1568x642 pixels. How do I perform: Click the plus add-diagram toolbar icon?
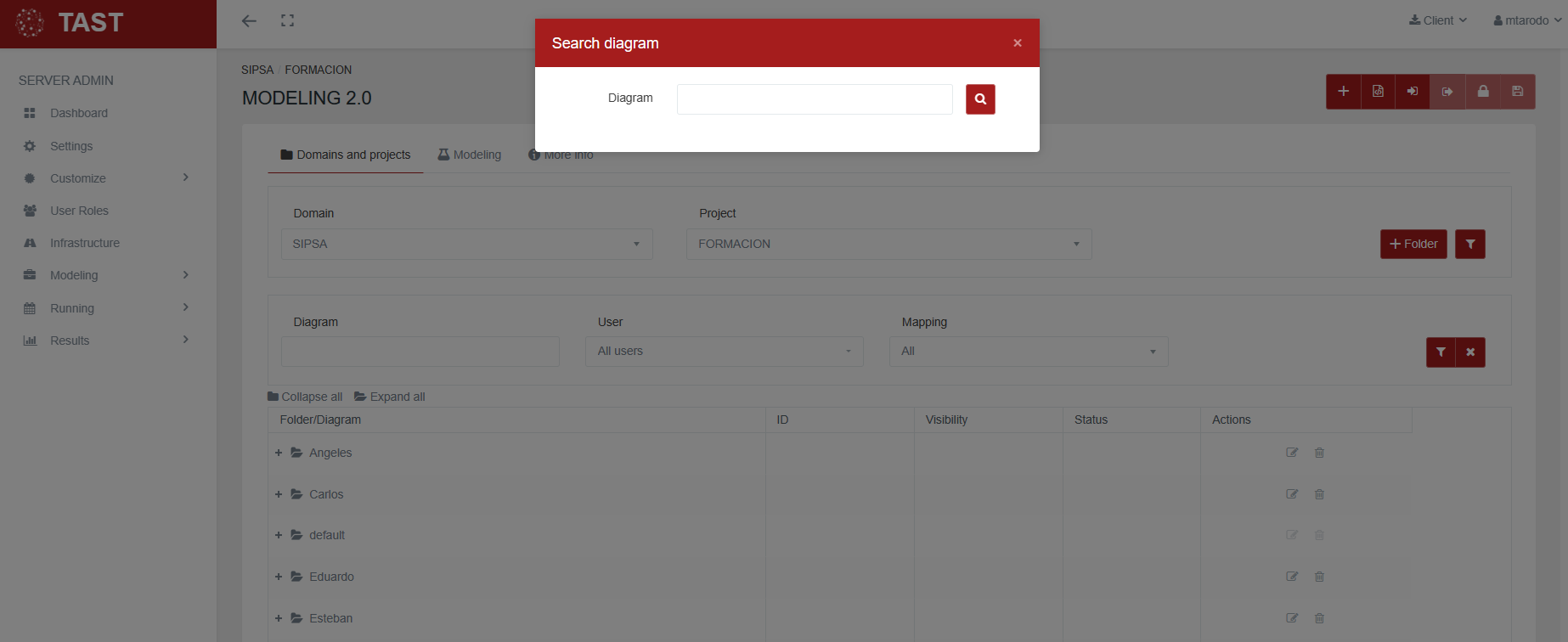pos(1343,92)
